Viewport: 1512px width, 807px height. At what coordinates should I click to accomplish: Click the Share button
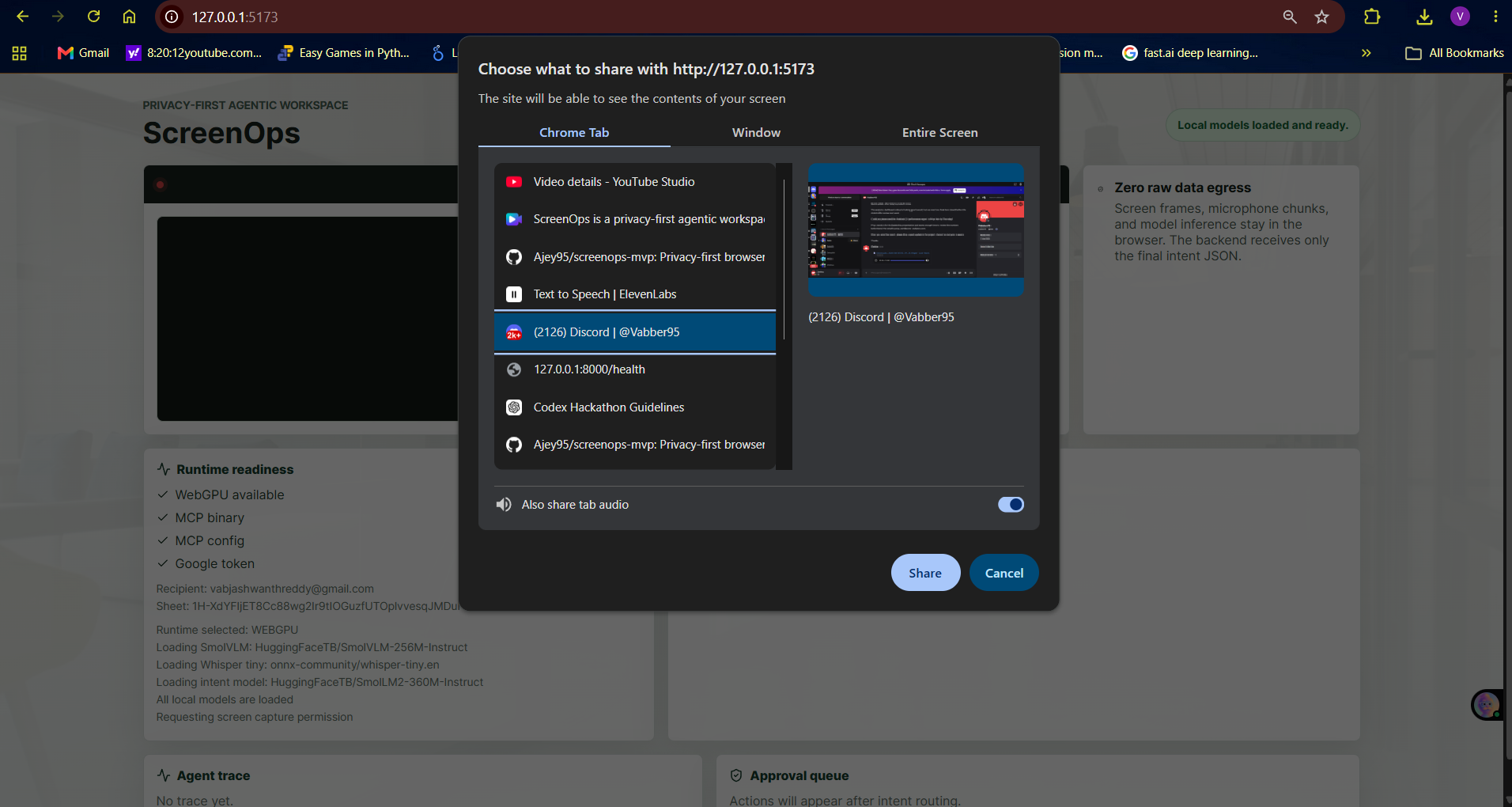925,573
